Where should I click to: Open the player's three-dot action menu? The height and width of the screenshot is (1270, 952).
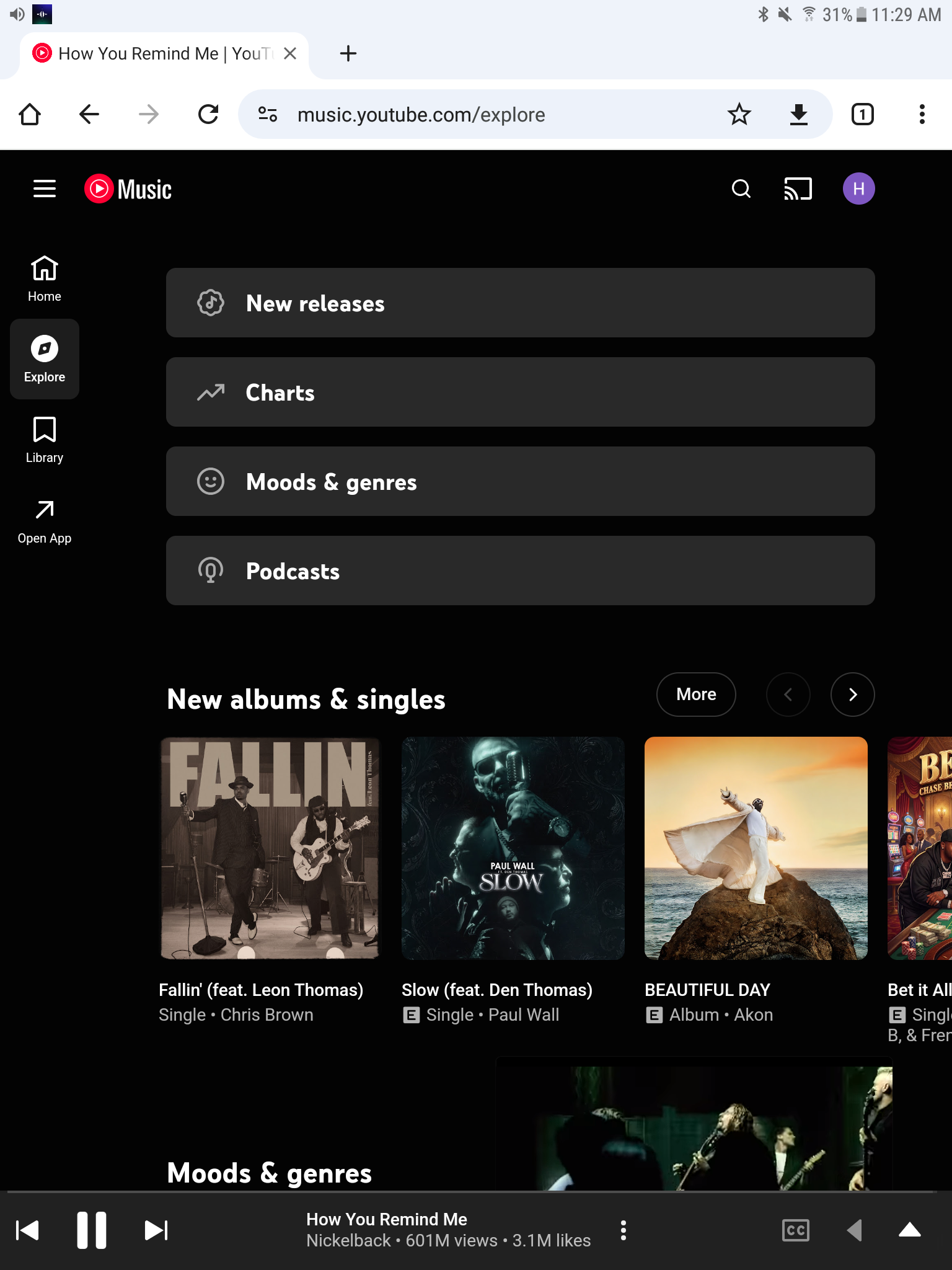pos(624,1230)
